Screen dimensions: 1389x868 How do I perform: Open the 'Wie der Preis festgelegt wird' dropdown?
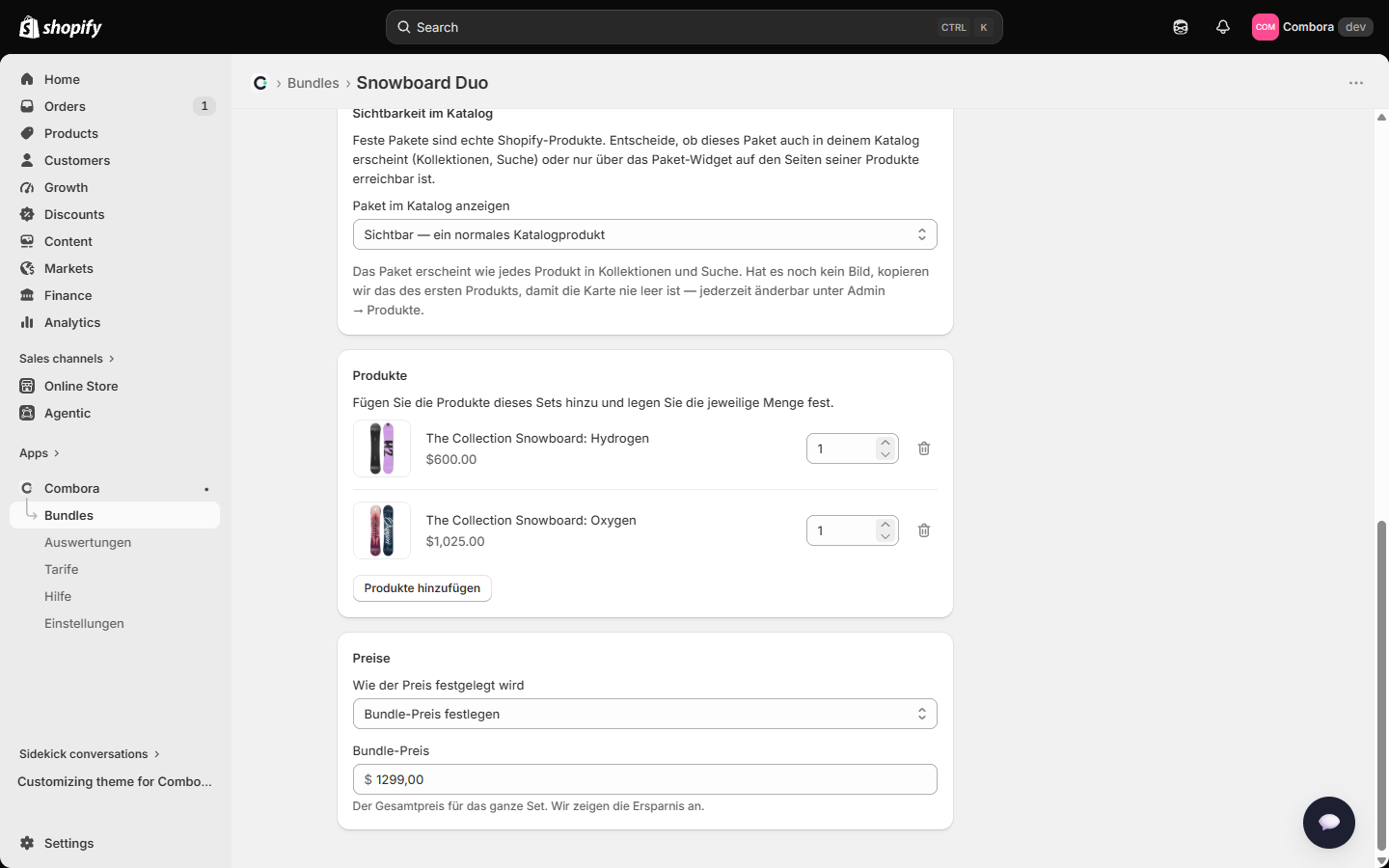[x=645, y=714]
